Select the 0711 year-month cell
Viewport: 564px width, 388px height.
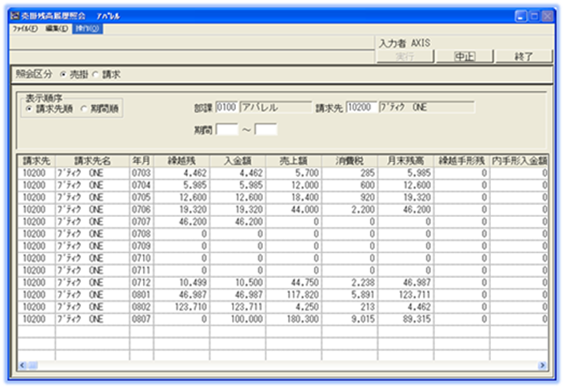[x=141, y=270]
